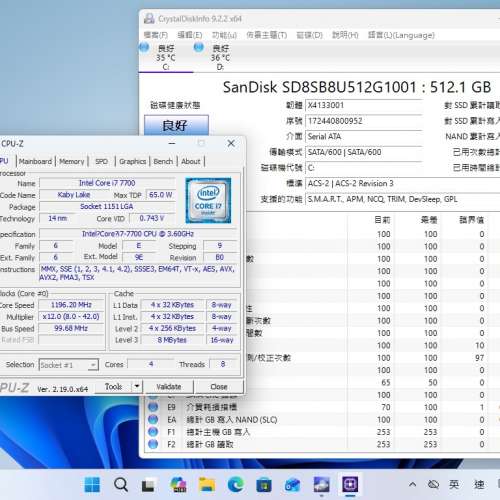Click the Validate button in CPU-Z
This screenshot has width=500, height=500.
coord(169,387)
